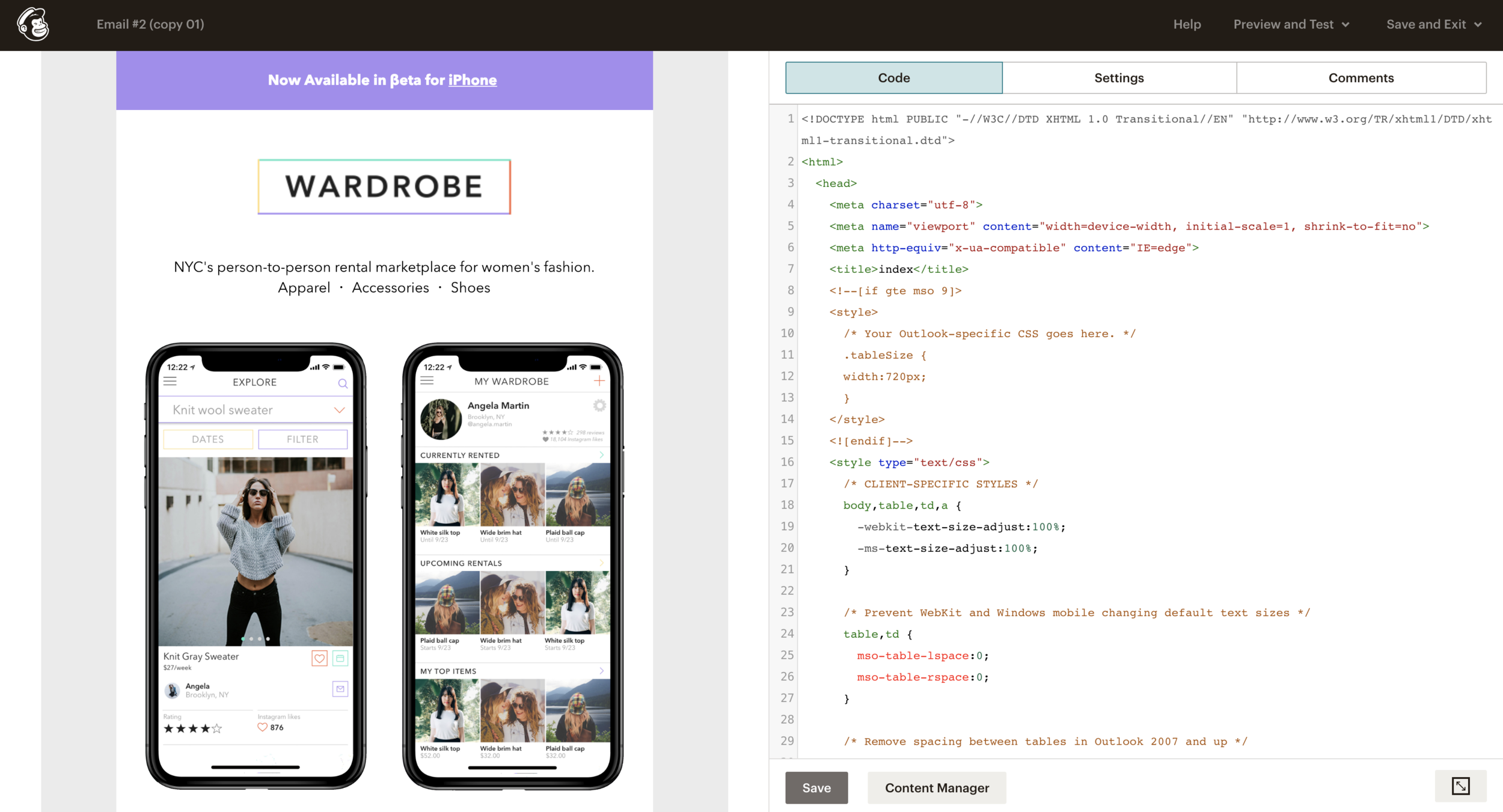Open the Preview and Test dropdown
The height and width of the screenshot is (812, 1503).
pyautogui.click(x=1291, y=24)
